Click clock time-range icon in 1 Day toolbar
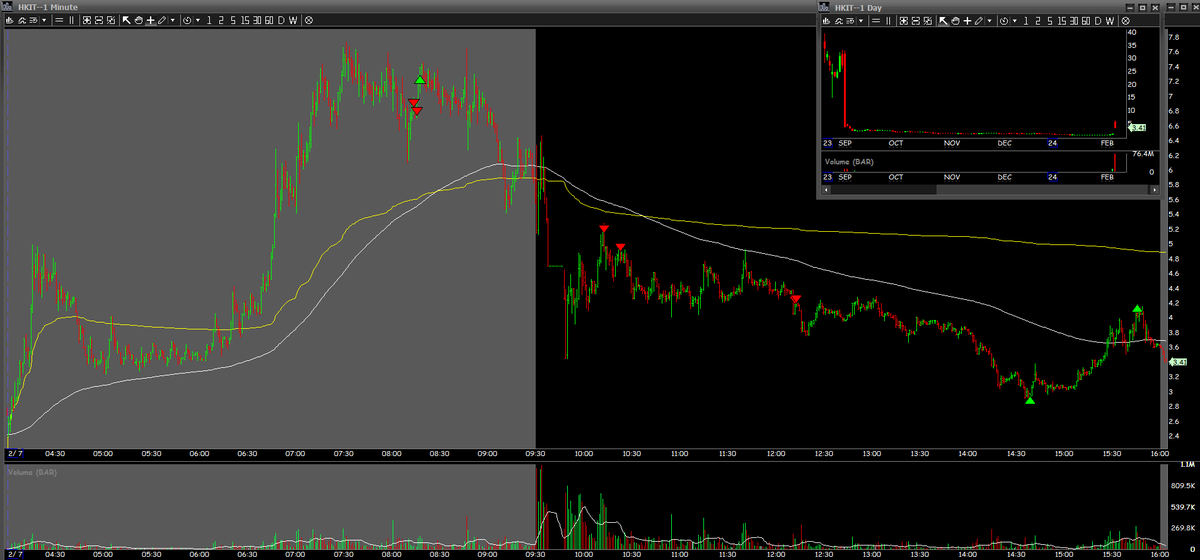 coord(1004,20)
